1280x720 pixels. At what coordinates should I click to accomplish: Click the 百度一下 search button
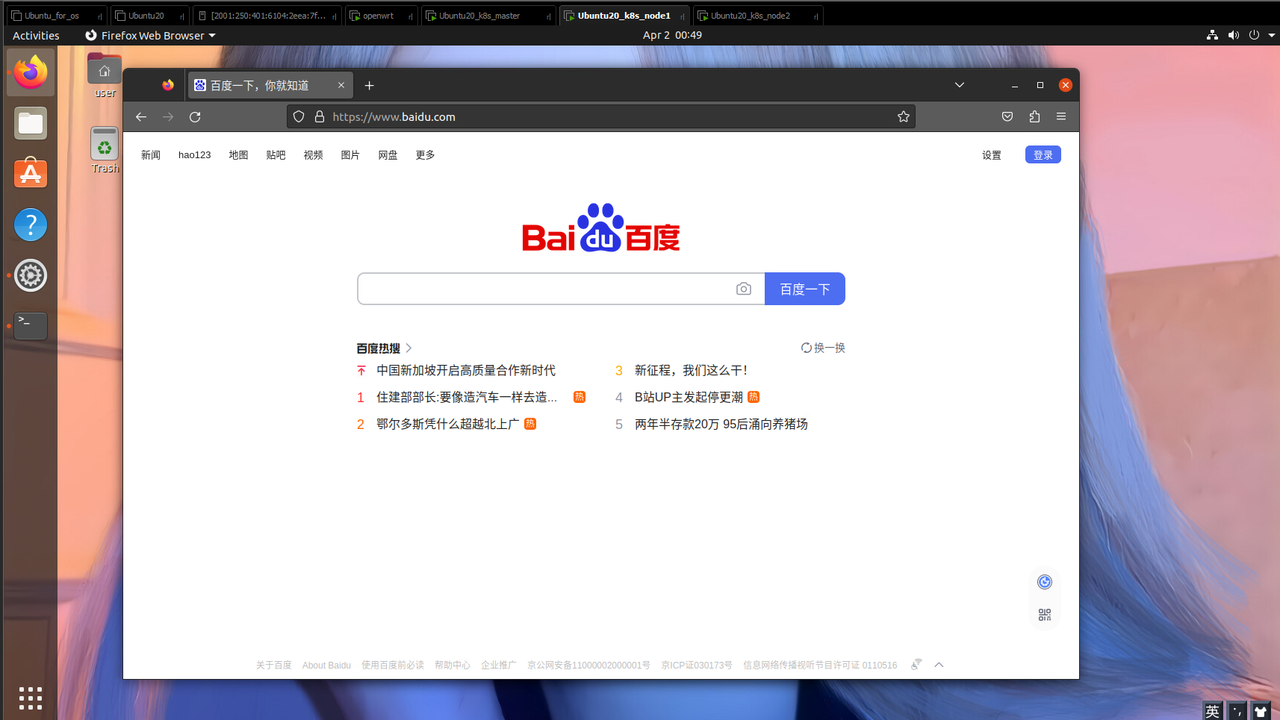point(804,289)
